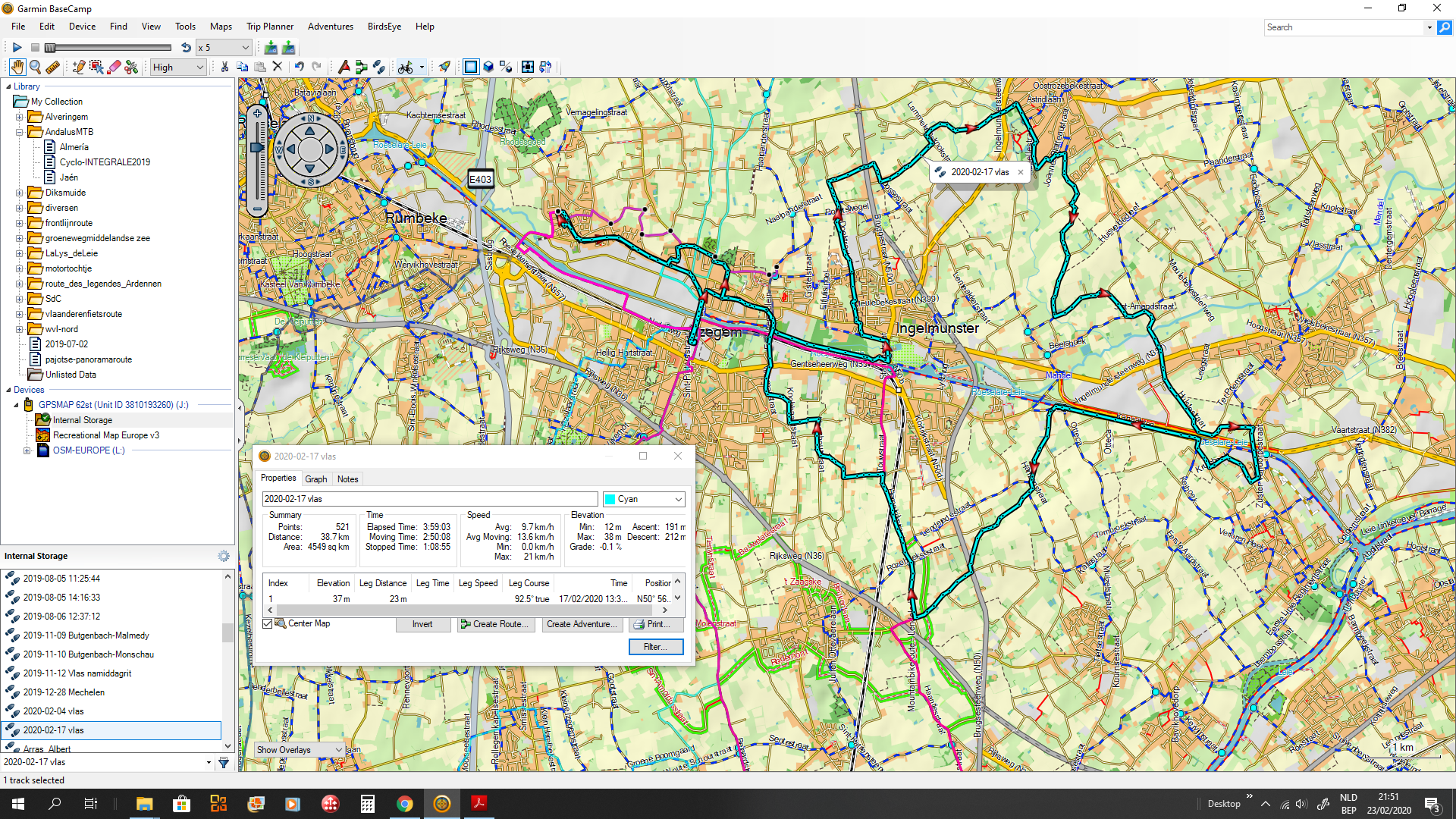
Task: Collapse the AndalusMTB folder
Action: tap(20, 132)
